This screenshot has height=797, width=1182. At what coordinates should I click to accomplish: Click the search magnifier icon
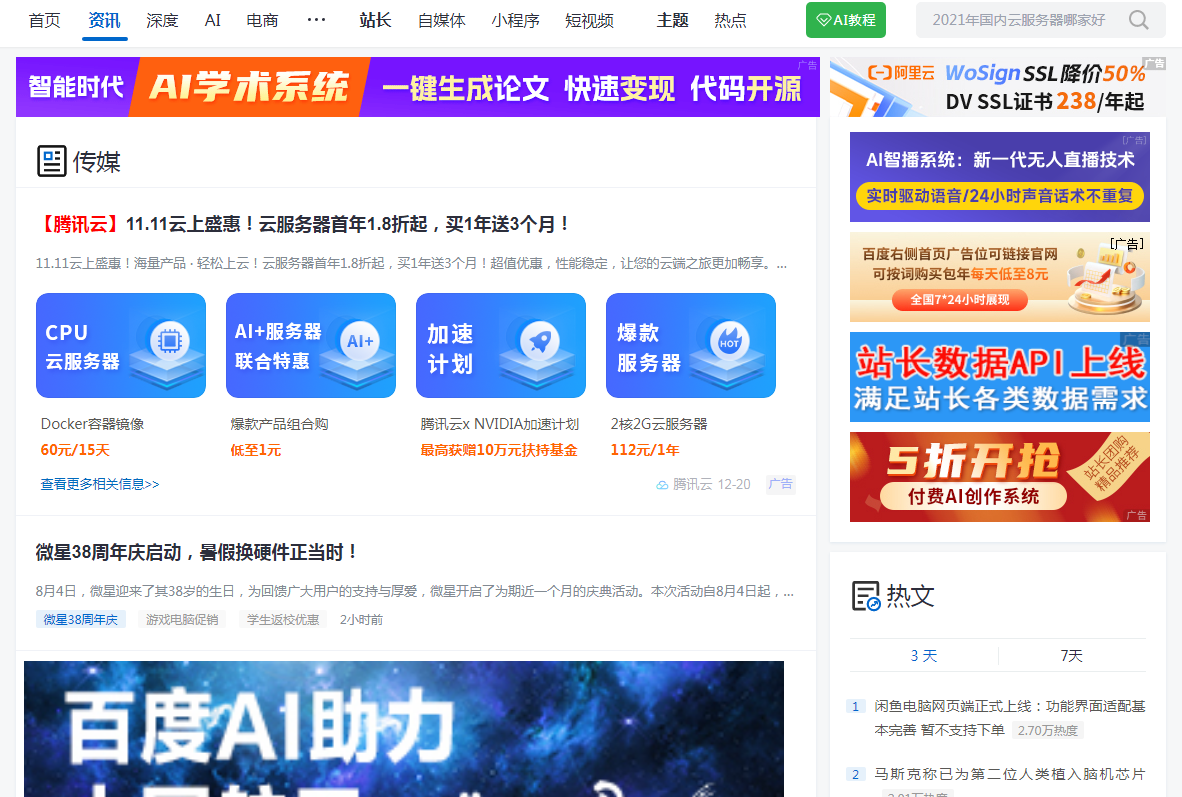[x=1138, y=20]
